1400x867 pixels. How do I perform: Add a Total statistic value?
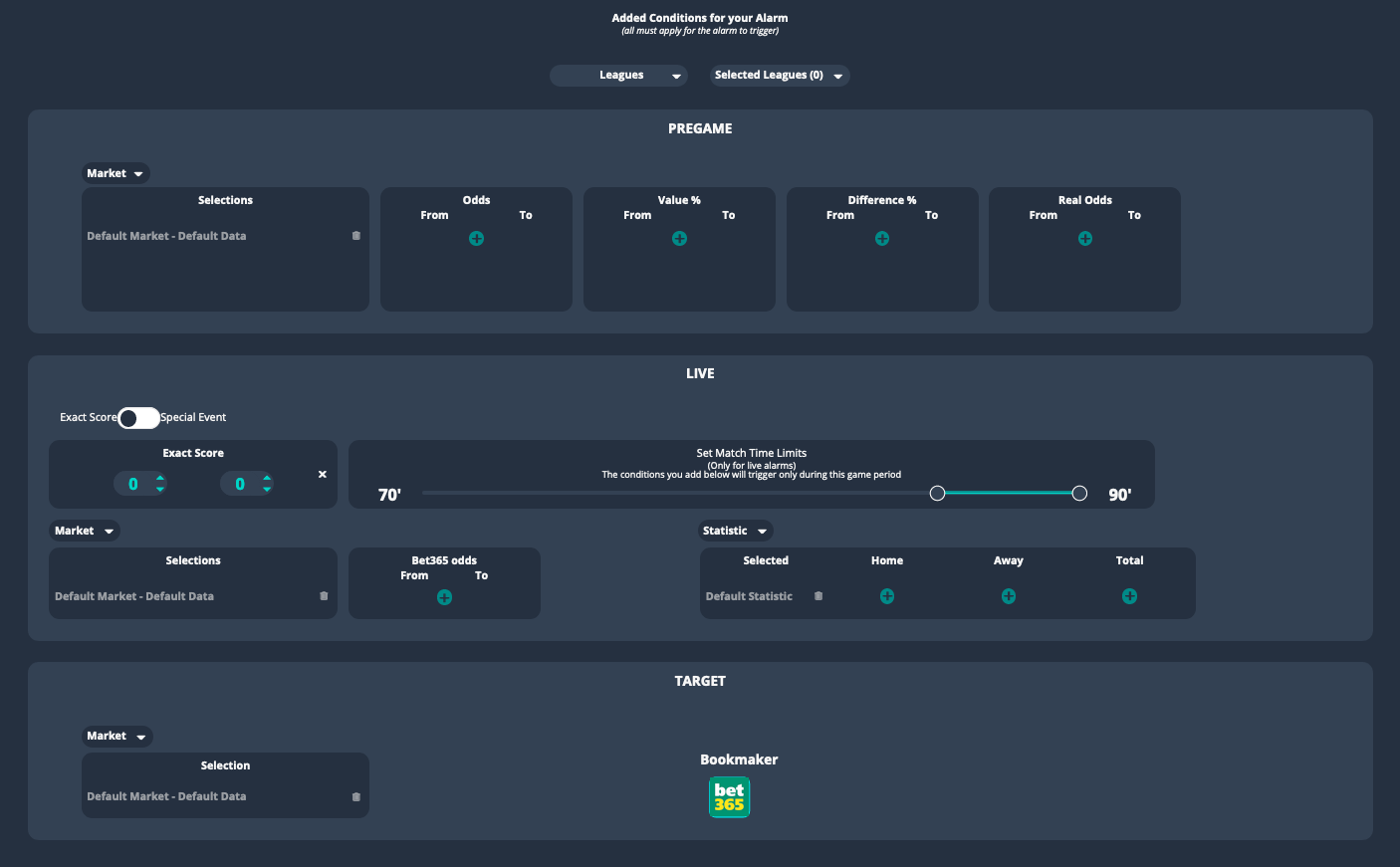[1129, 595]
